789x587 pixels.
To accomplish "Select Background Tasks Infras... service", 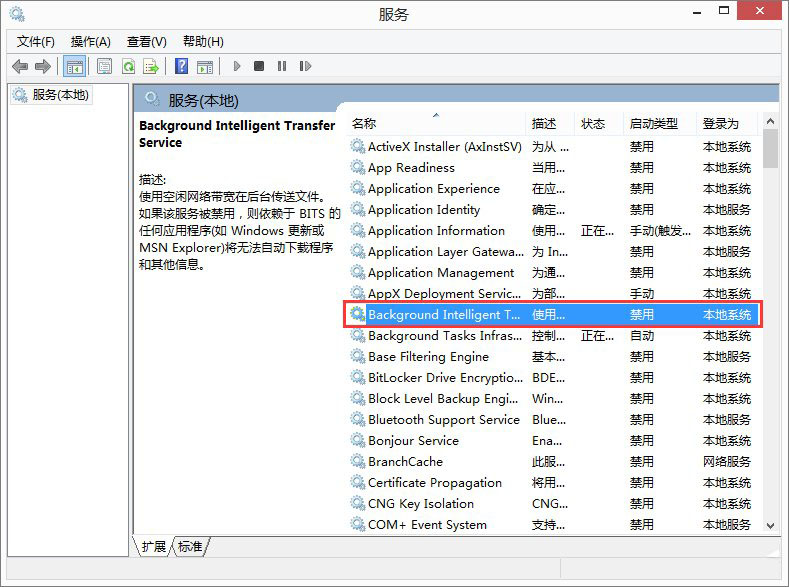I will (x=445, y=336).
